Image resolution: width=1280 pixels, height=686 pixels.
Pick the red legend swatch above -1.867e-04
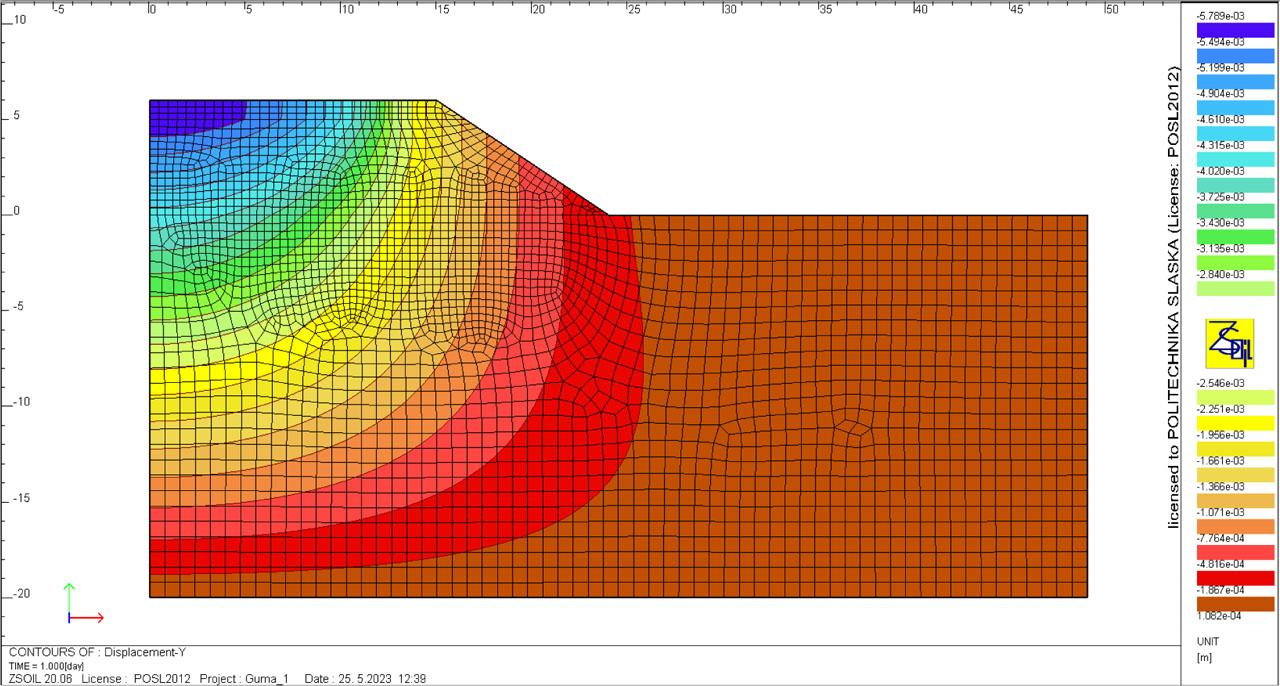point(1235,578)
